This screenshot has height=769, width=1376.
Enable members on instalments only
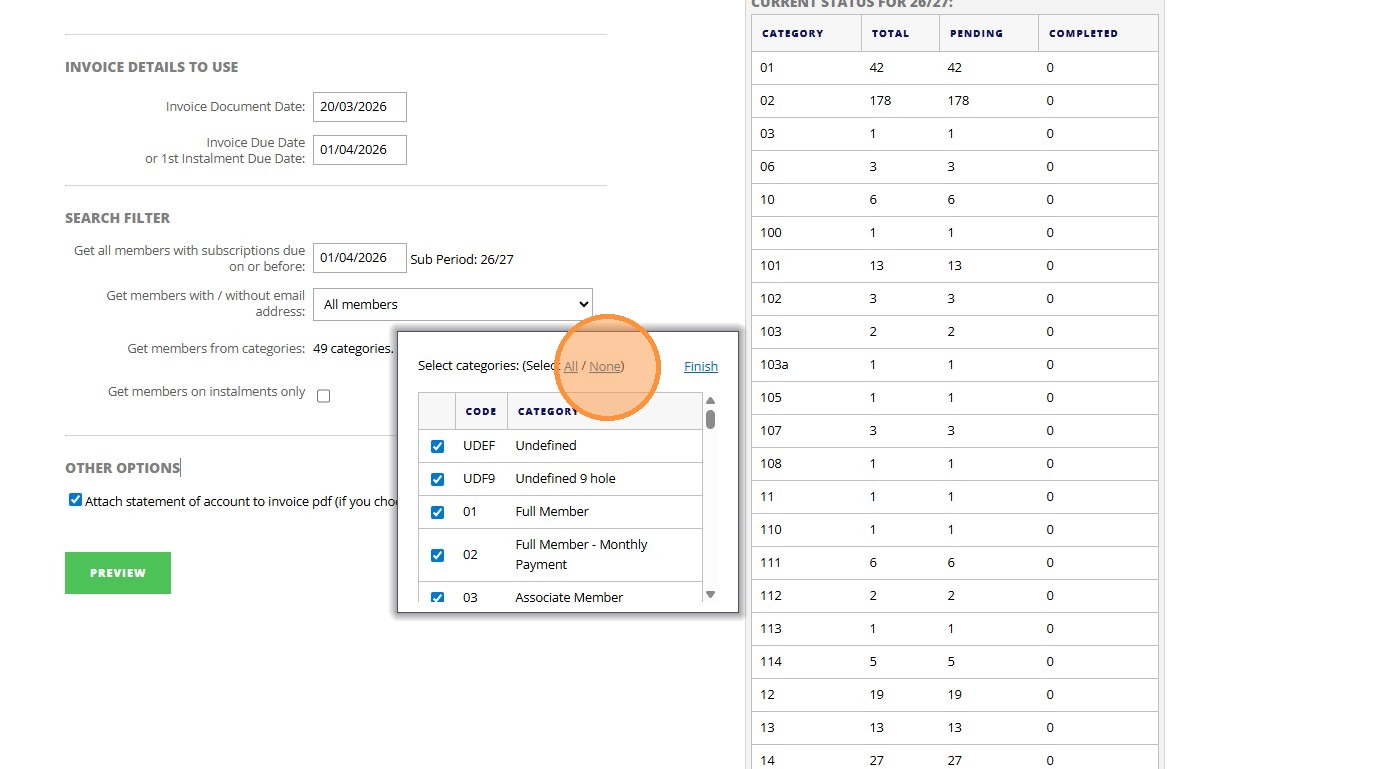coord(323,396)
